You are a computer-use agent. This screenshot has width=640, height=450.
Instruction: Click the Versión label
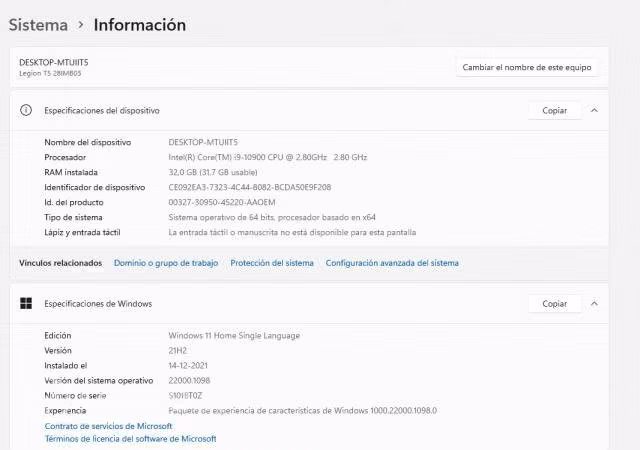click(58, 351)
